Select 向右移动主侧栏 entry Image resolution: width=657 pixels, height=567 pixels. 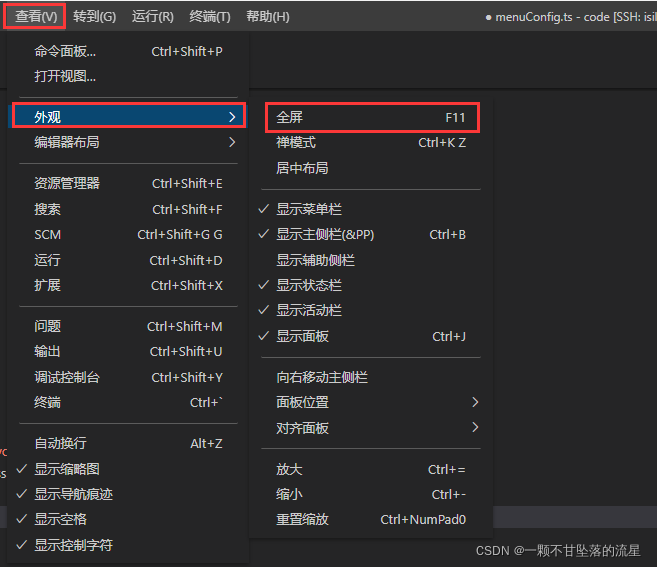(x=371, y=377)
